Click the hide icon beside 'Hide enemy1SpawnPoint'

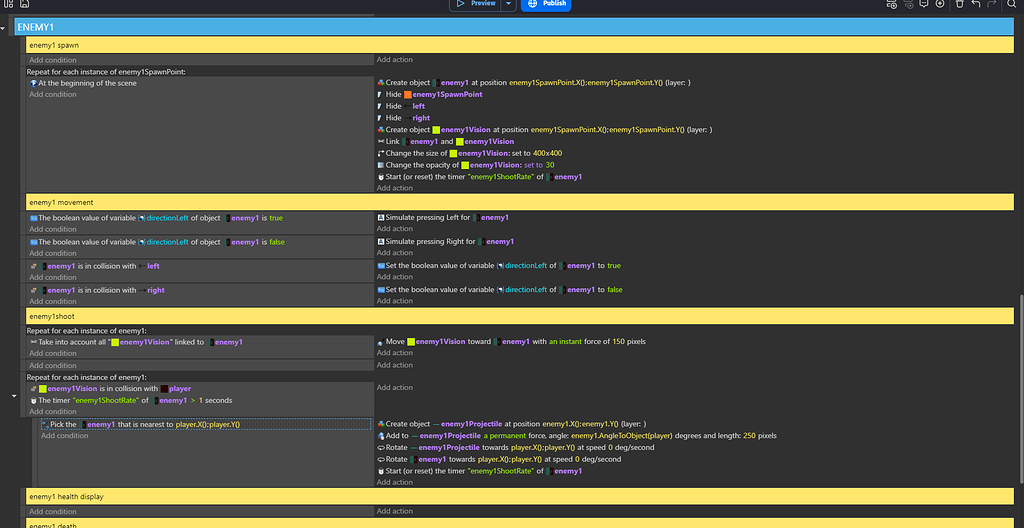(381, 95)
